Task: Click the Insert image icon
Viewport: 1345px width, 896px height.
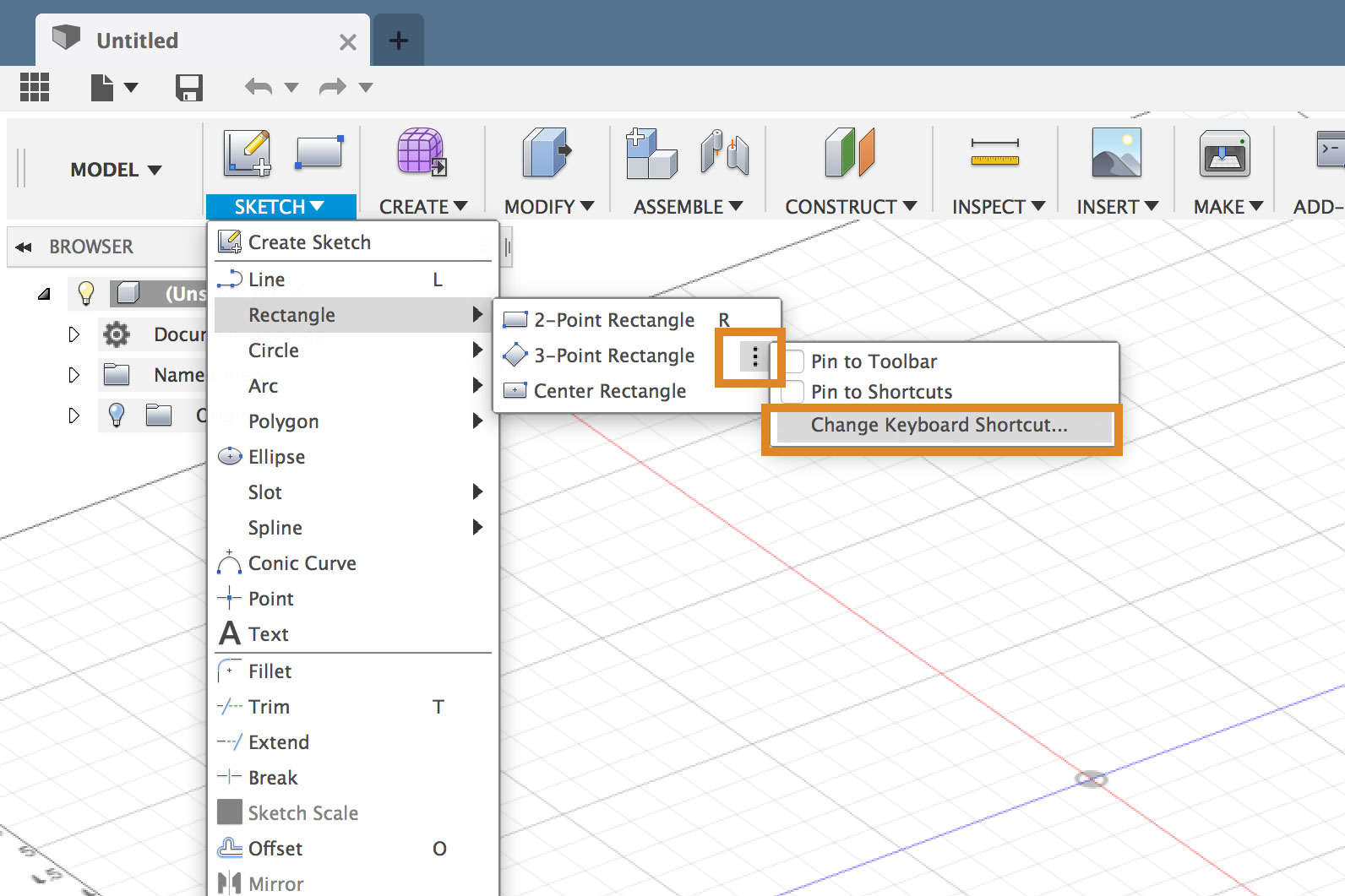Action: pos(1116,152)
